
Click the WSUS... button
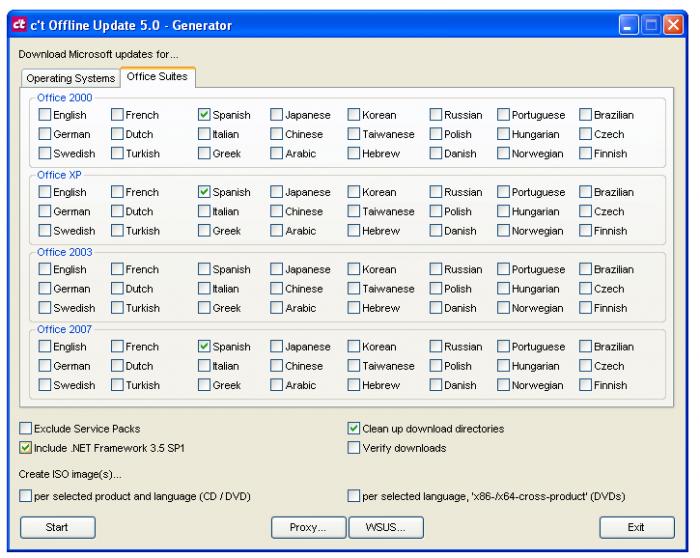coord(385,527)
